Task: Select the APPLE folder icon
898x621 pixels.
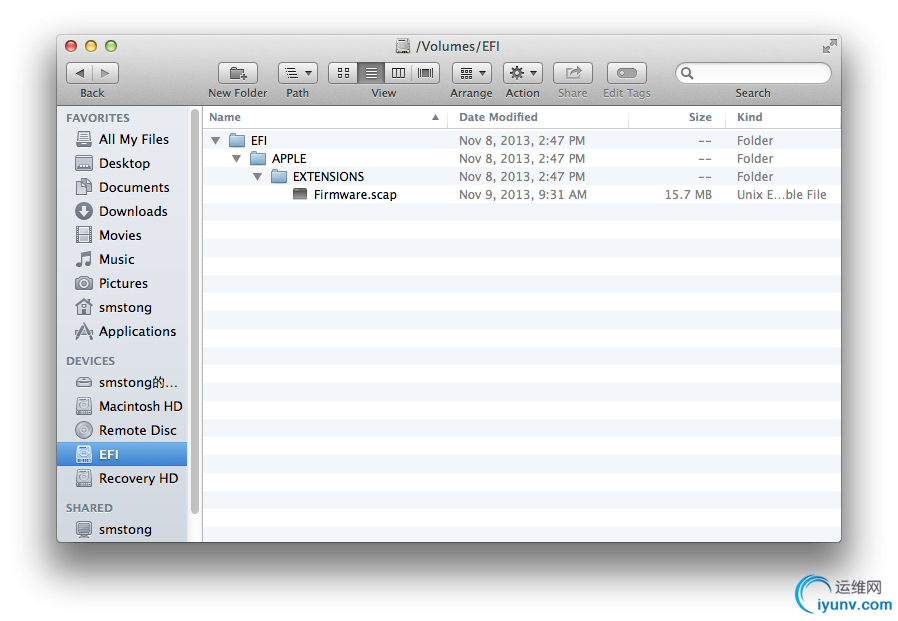Action: 258,159
